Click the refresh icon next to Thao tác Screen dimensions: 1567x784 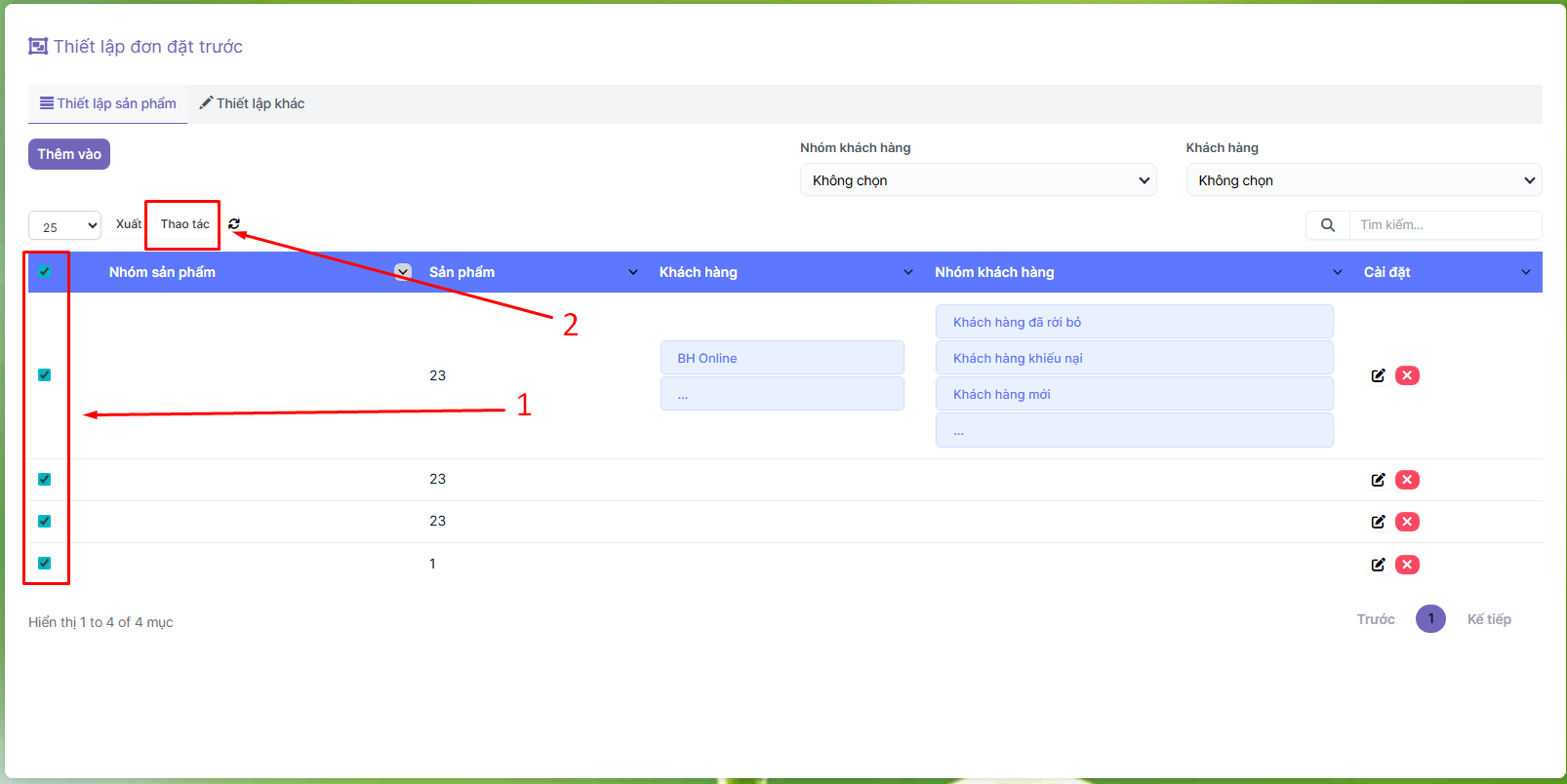tap(234, 224)
